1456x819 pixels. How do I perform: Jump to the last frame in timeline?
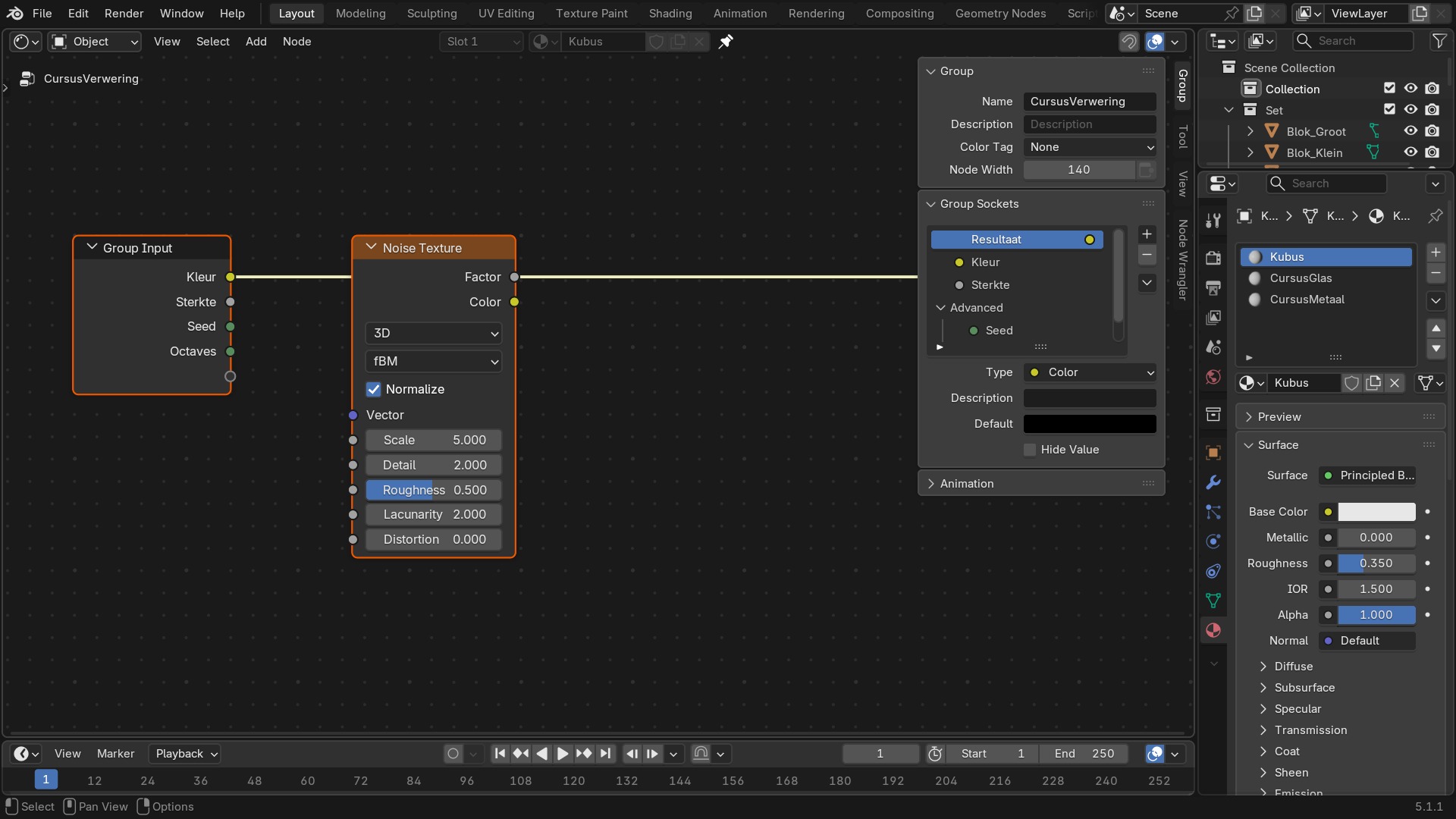pyautogui.click(x=605, y=753)
